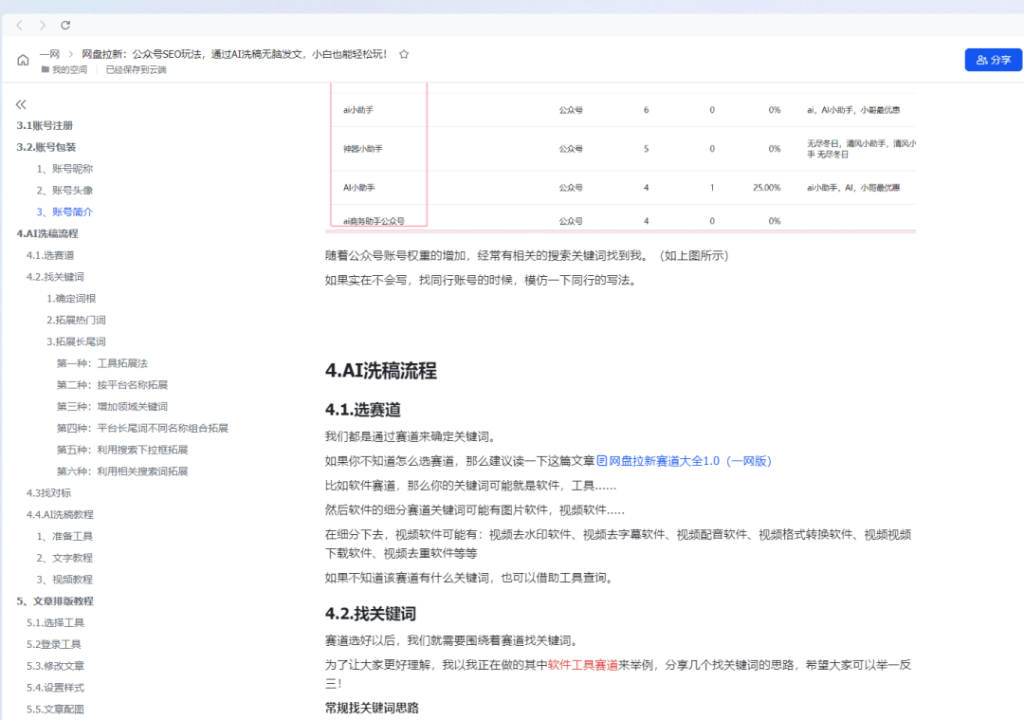
Task: Go to home via the house icon
Action: point(22,60)
